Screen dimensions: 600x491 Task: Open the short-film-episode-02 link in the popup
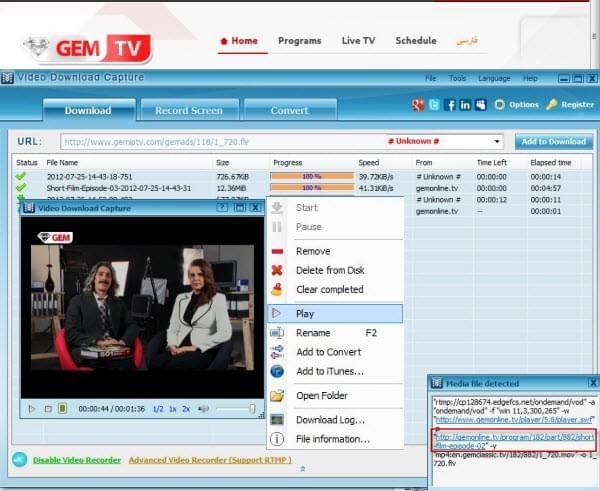tap(514, 441)
